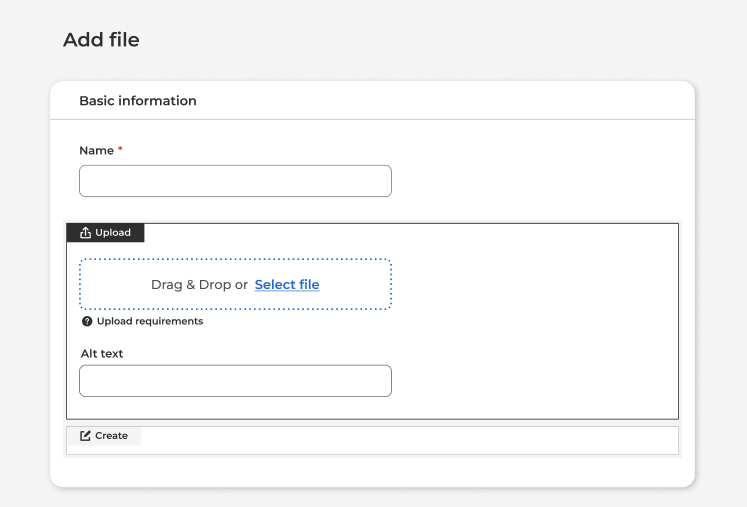Click the Basic information section heading

click(x=138, y=101)
